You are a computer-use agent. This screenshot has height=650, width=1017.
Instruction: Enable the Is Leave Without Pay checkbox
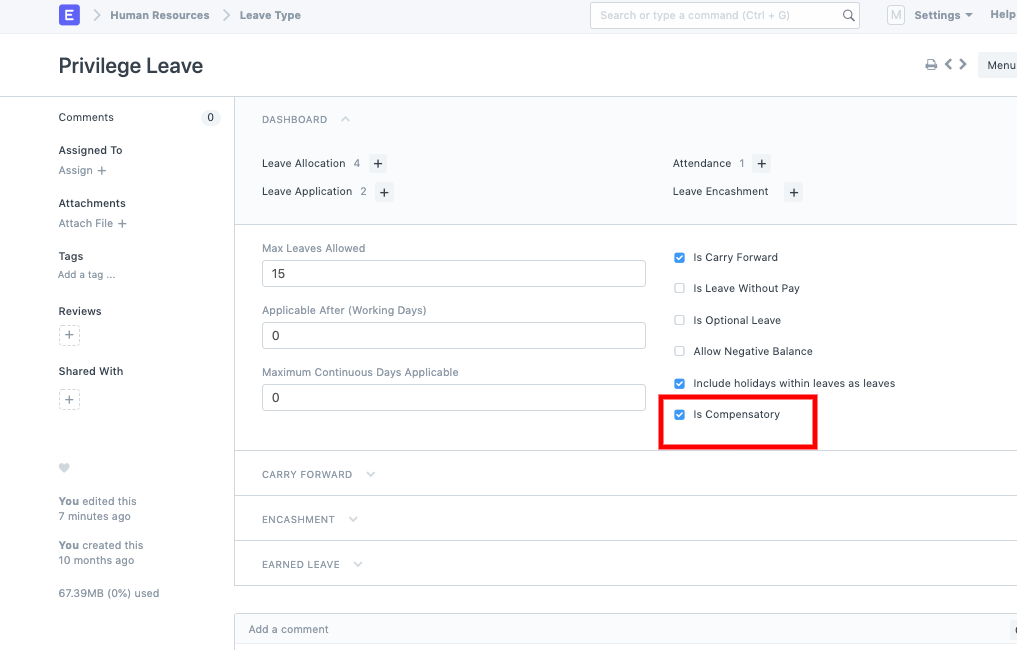[680, 289]
